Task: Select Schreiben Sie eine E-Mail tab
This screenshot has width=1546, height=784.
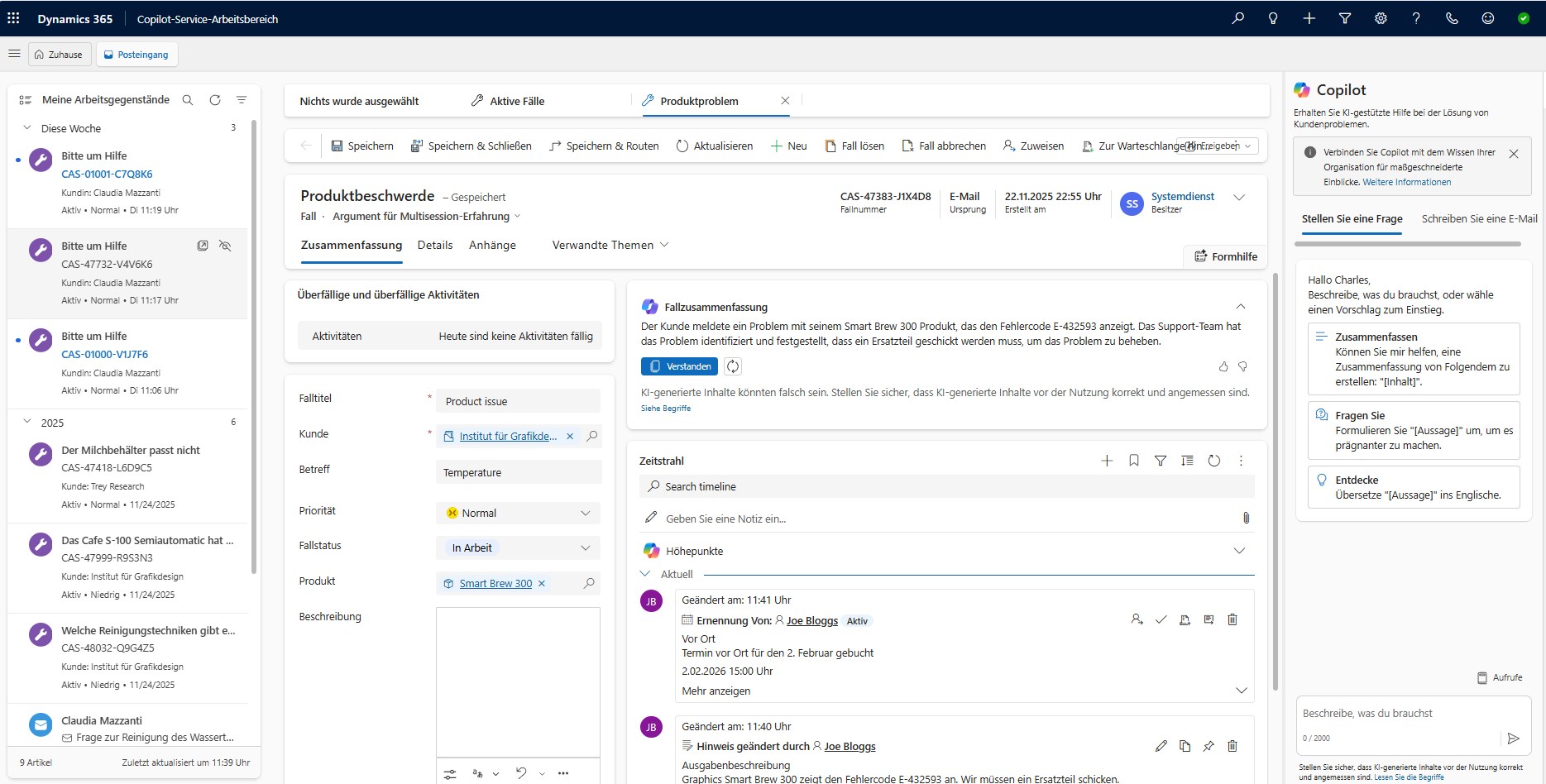Action: pos(1479,219)
